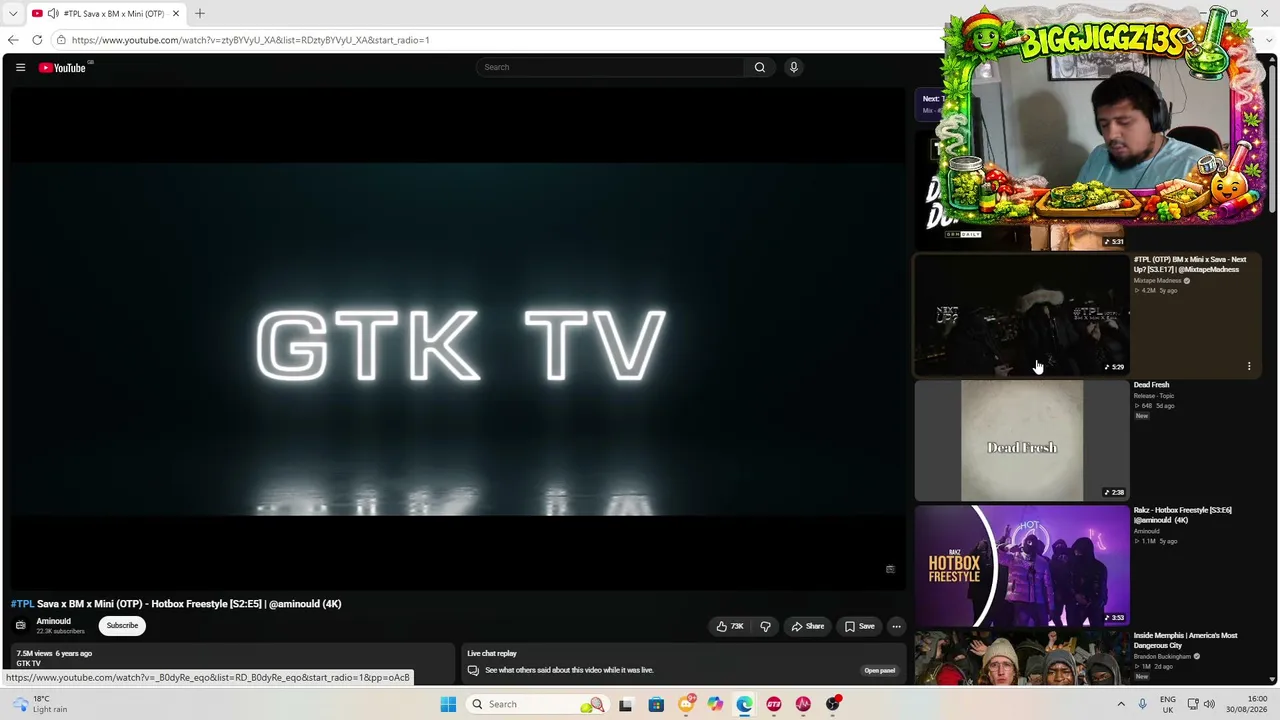Click the GTK TV video player

pos(457,338)
